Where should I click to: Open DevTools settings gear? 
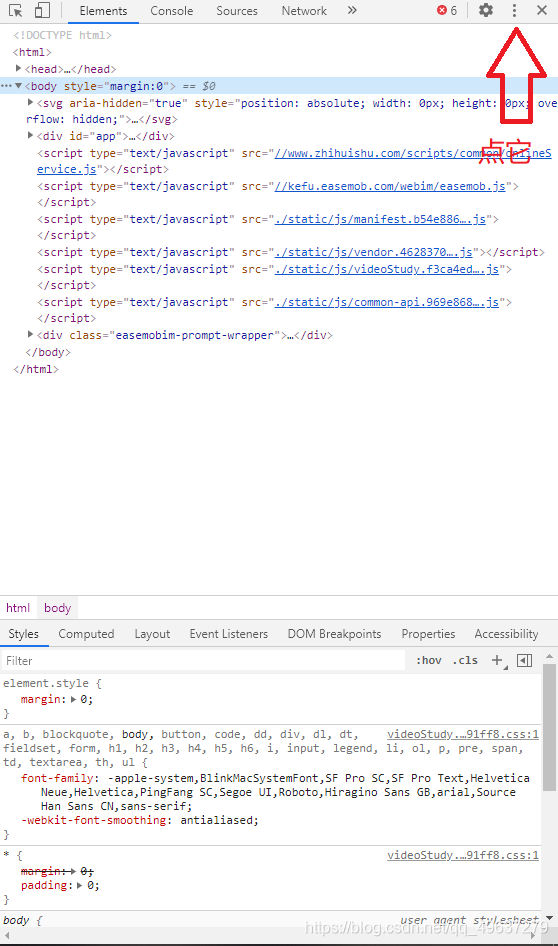[x=486, y=10]
